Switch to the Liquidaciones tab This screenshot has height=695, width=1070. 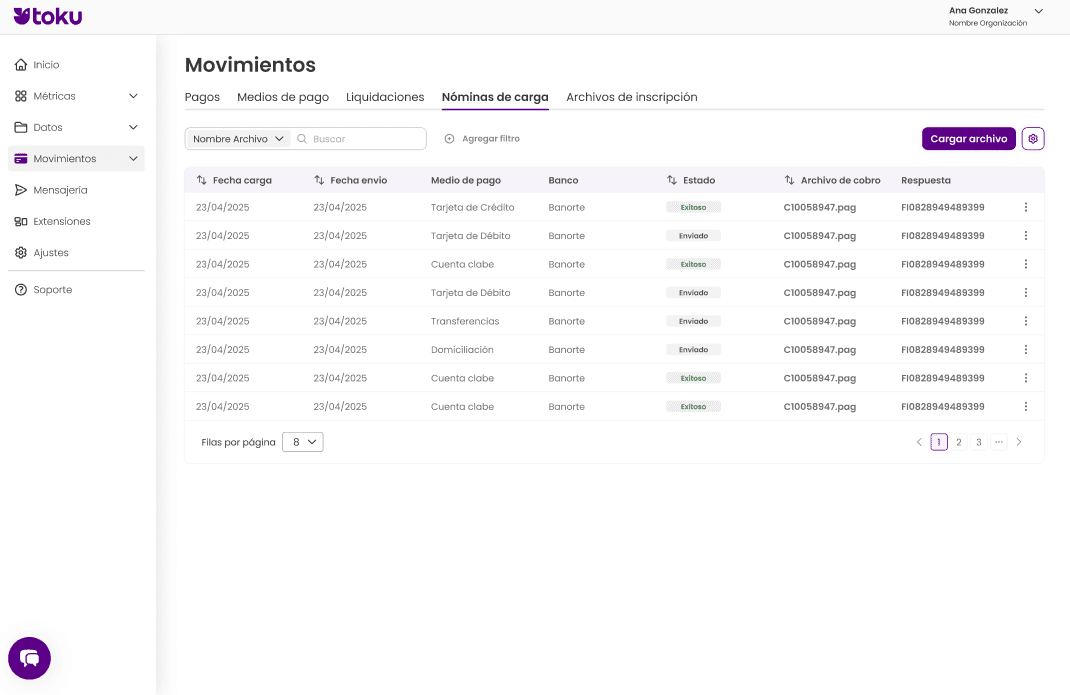[385, 97]
